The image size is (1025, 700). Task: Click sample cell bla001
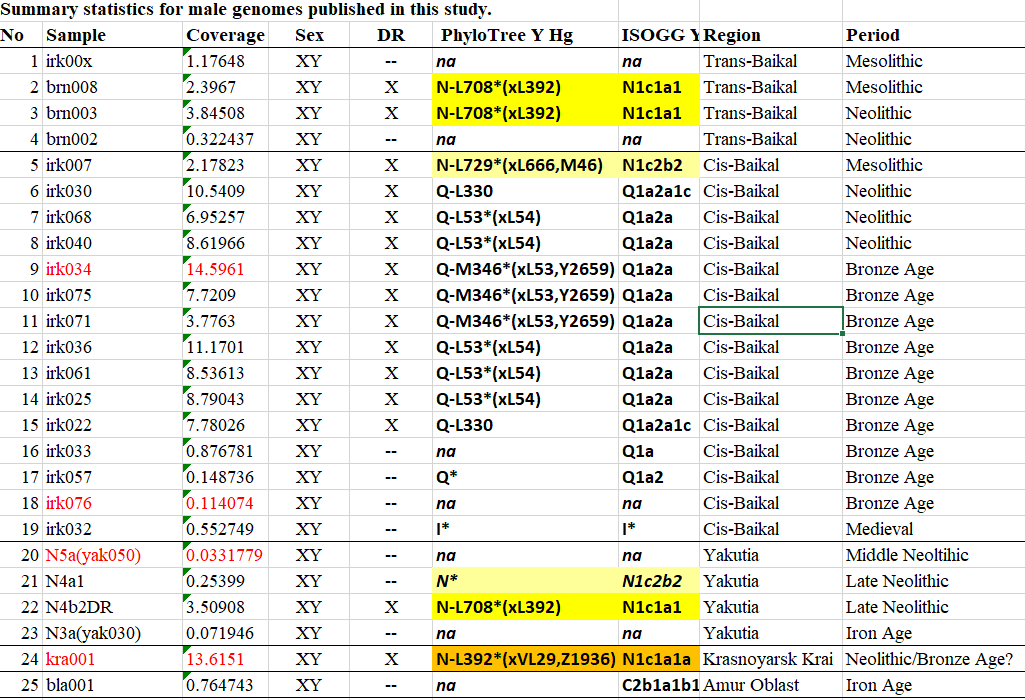112,685
